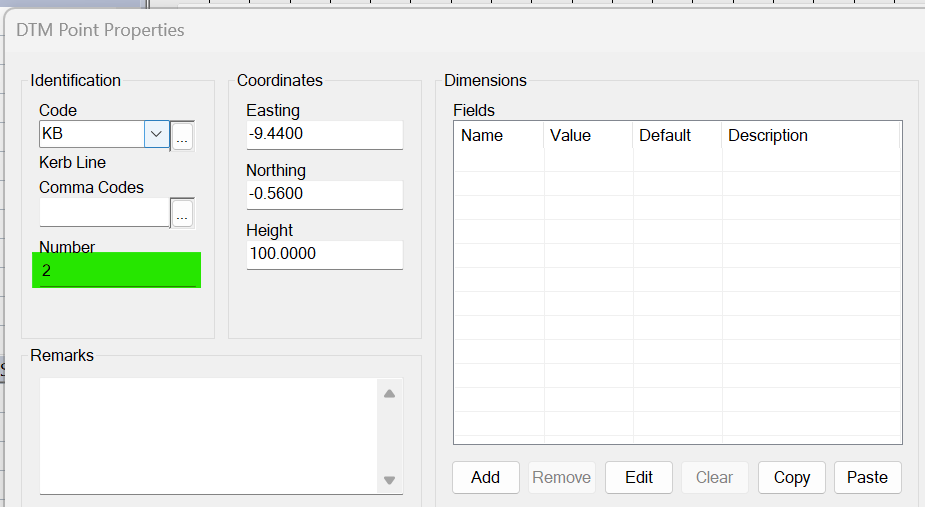The image size is (925, 507).
Task: Click into the Northing coordinate field
Action: tap(323, 194)
